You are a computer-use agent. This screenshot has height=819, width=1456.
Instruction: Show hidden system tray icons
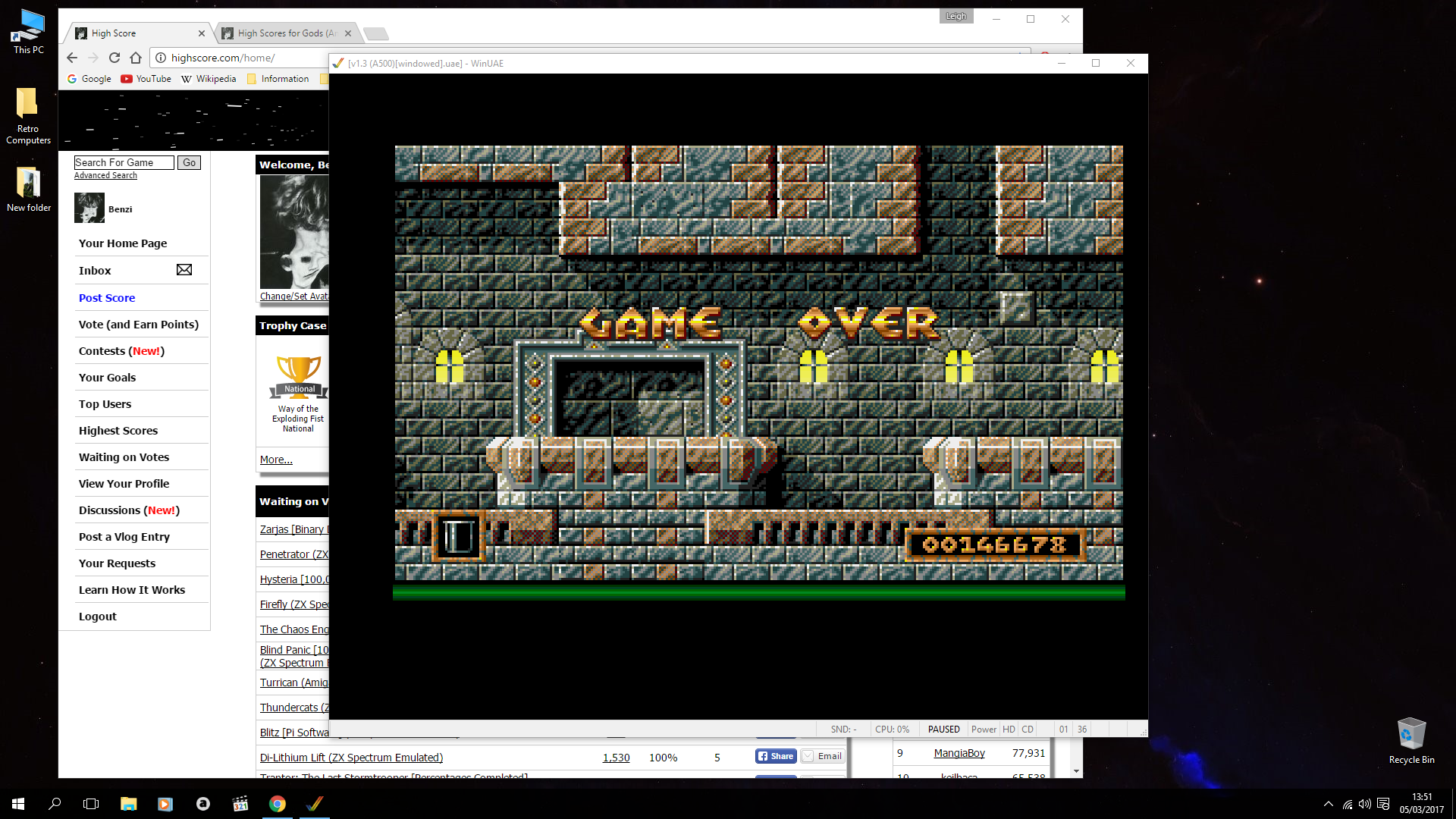point(1328,804)
